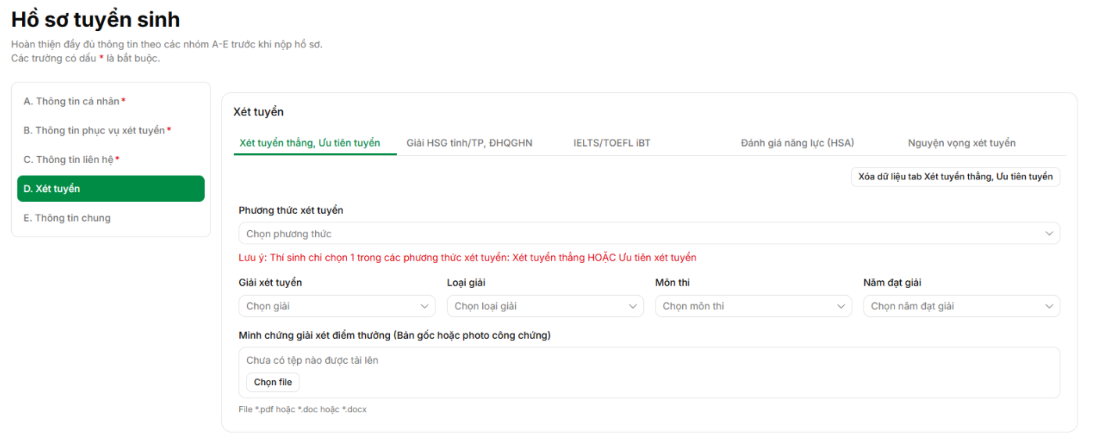Click the Năm đạt giải label
This screenshot has height=443, width=1097.
(x=892, y=283)
